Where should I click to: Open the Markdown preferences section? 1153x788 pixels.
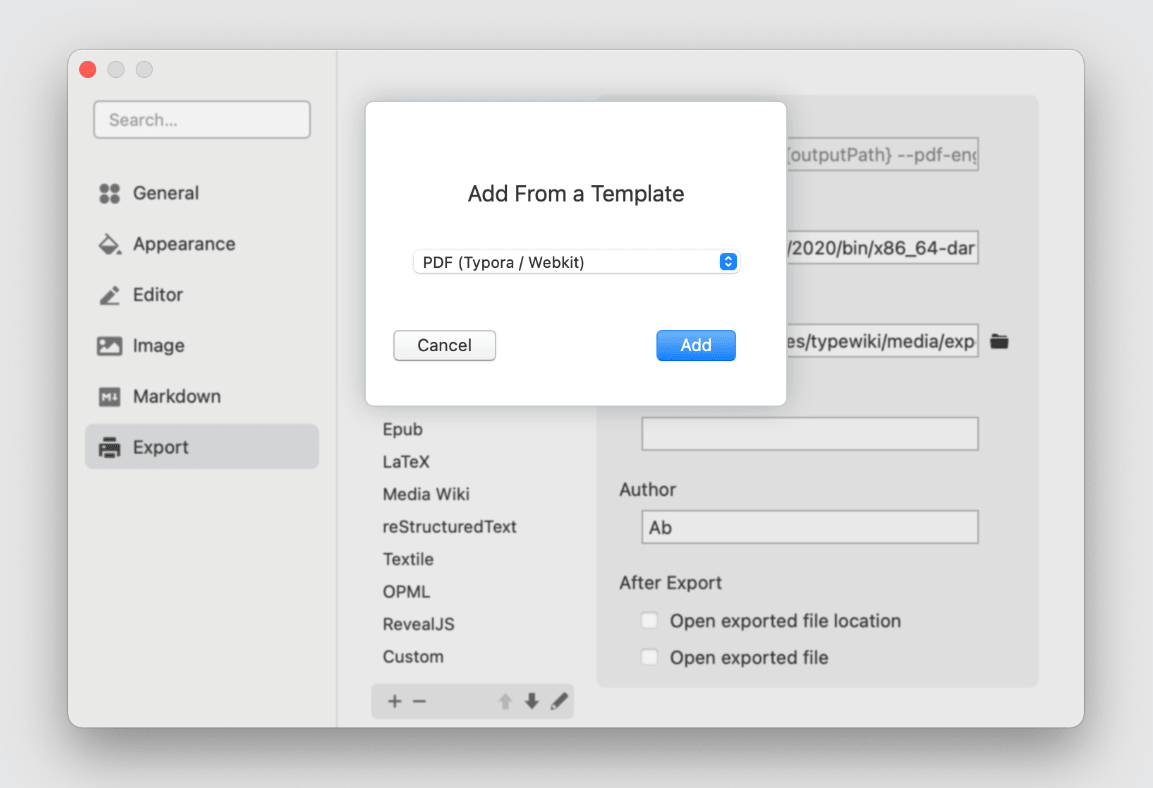click(176, 397)
